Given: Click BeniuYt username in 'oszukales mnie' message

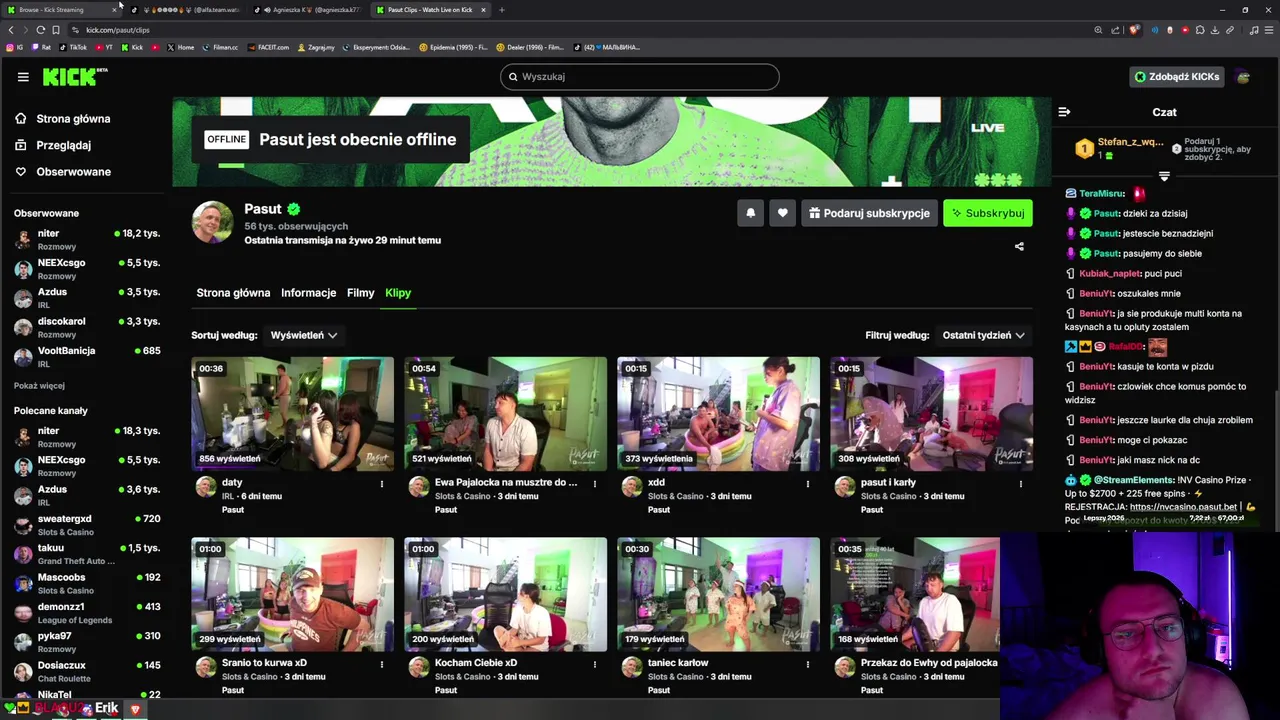Looking at the screenshot, I should [x=1096, y=293].
